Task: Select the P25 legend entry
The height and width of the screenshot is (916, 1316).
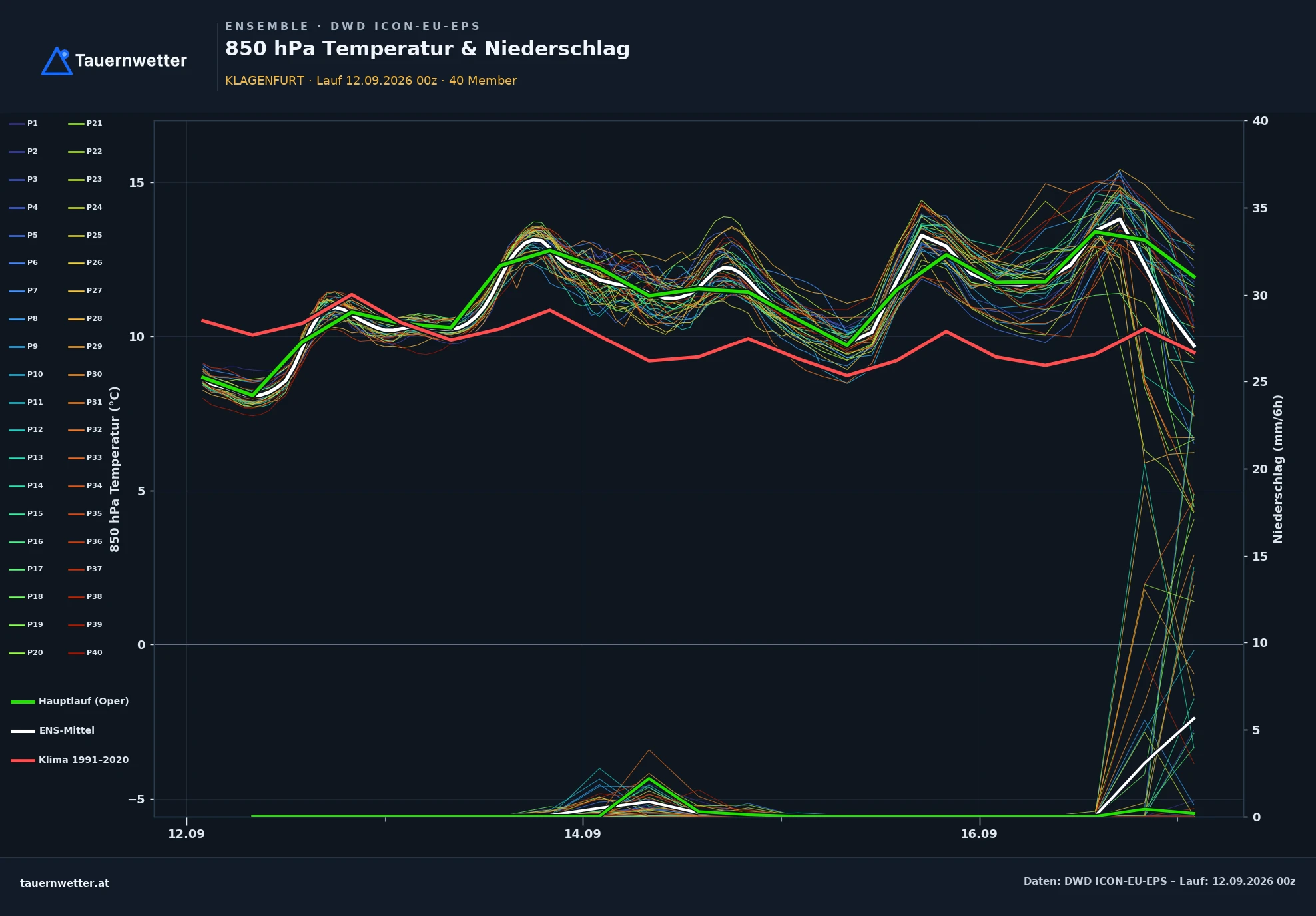Action: [85, 236]
